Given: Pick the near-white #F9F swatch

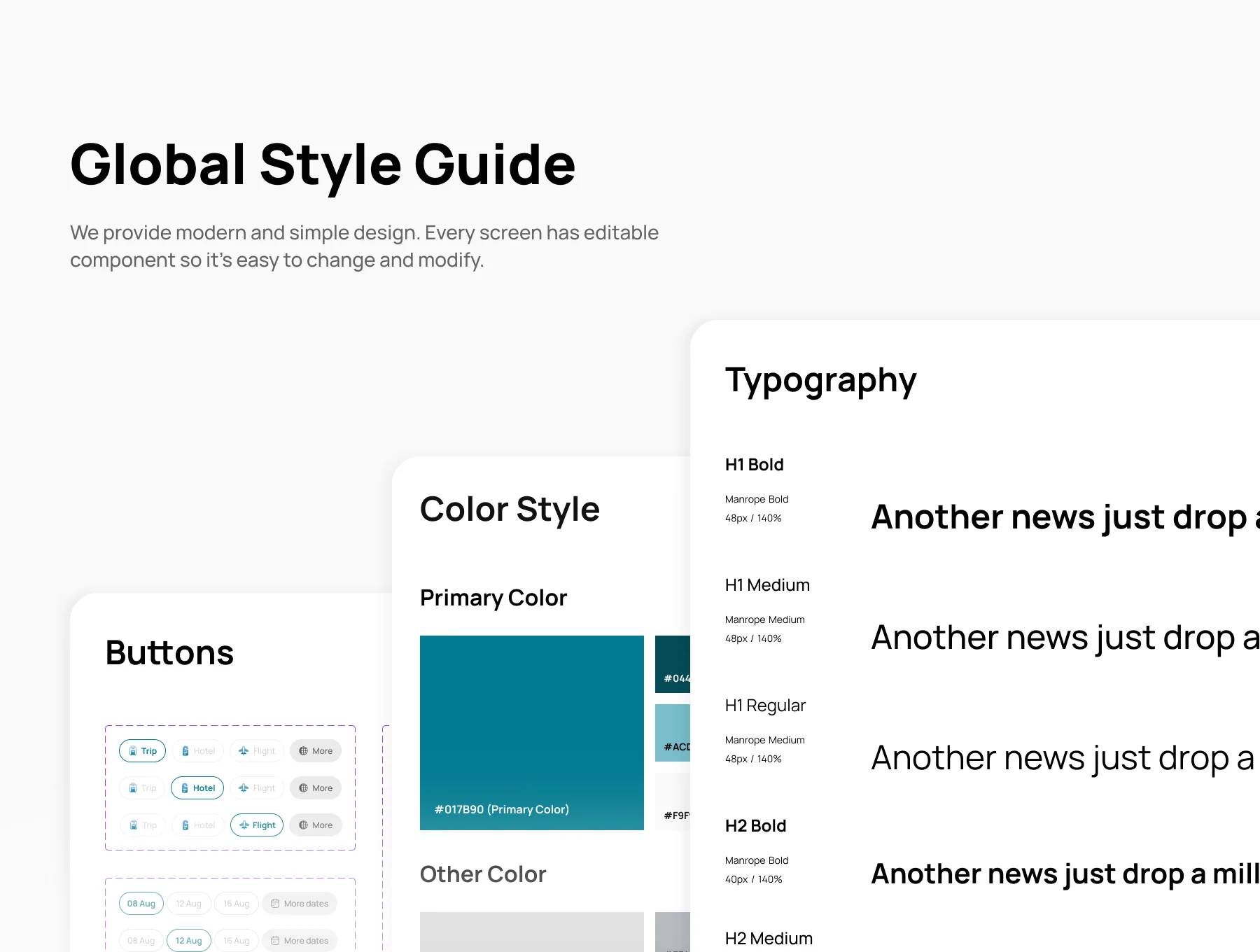Looking at the screenshot, I should coord(673,801).
